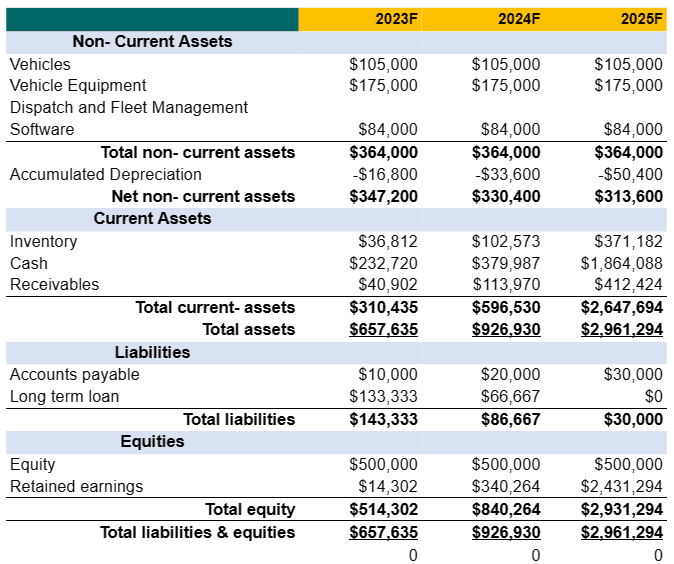Select Total current- assets value $2,647,694
The width and height of the screenshot is (674, 564).
click(x=622, y=308)
